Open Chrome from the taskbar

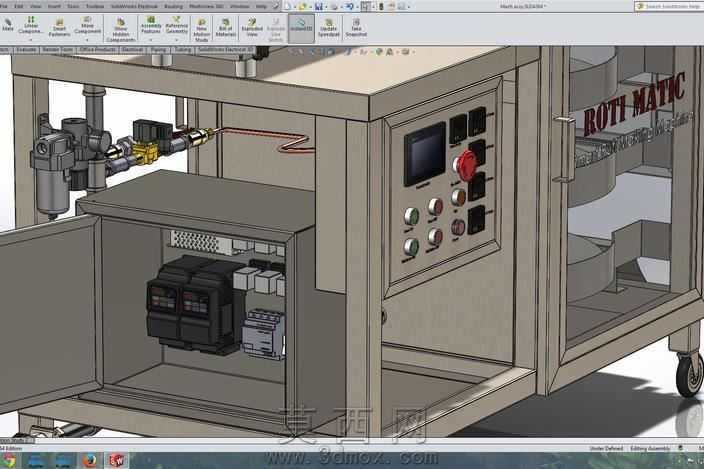8,460
